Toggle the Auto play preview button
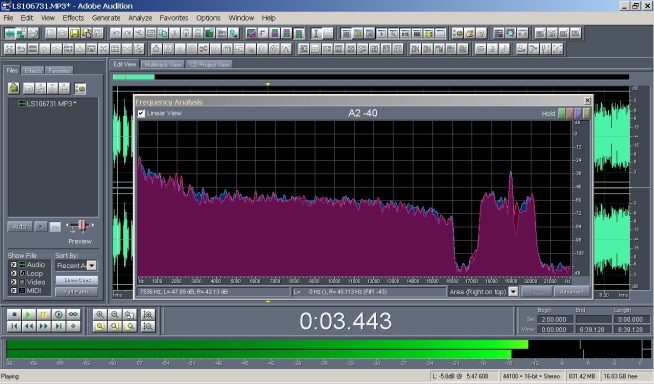Image resolution: width=654 pixels, height=384 pixels. click(x=20, y=226)
